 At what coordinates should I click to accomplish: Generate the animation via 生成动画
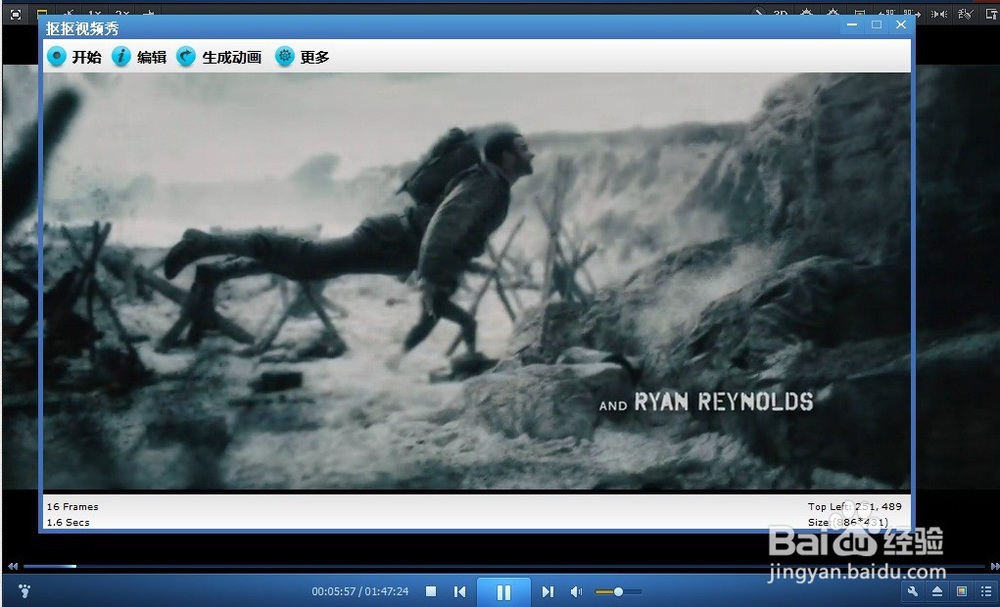219,57
